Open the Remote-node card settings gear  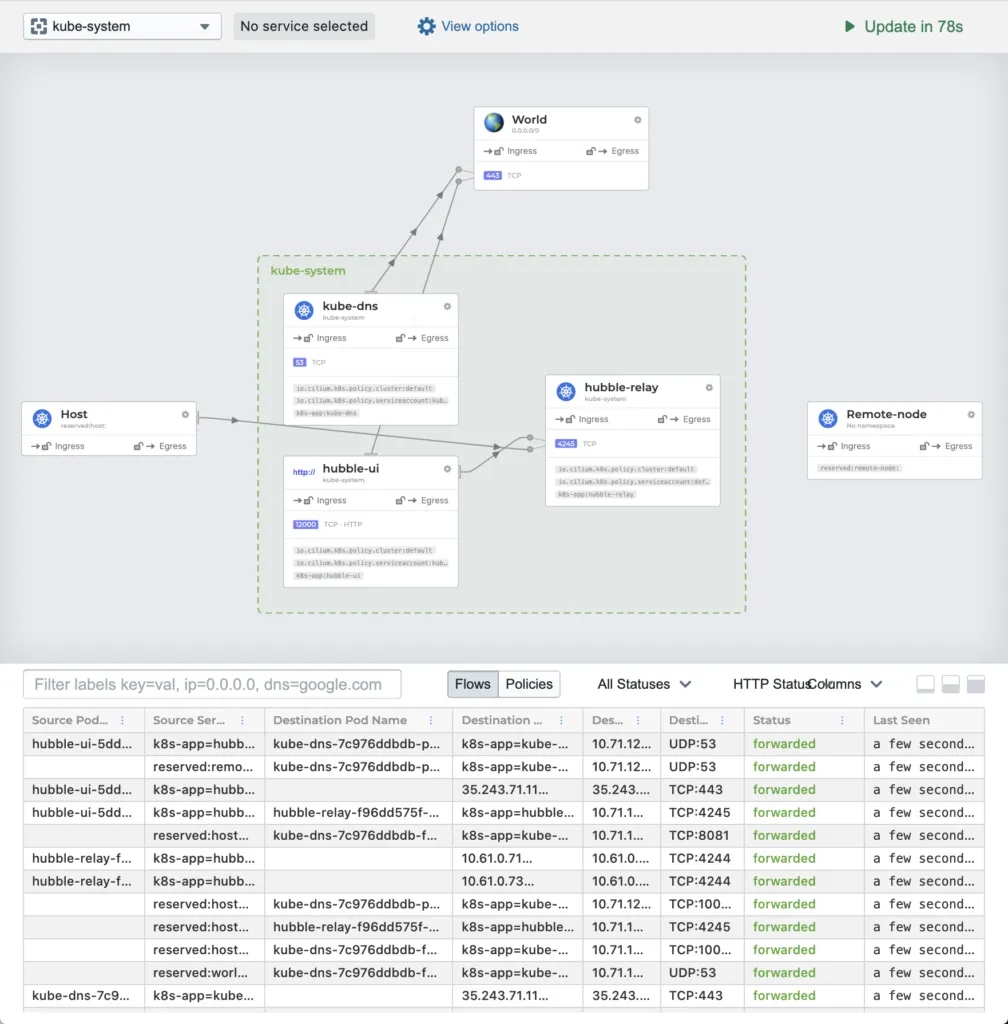(971, 415)
